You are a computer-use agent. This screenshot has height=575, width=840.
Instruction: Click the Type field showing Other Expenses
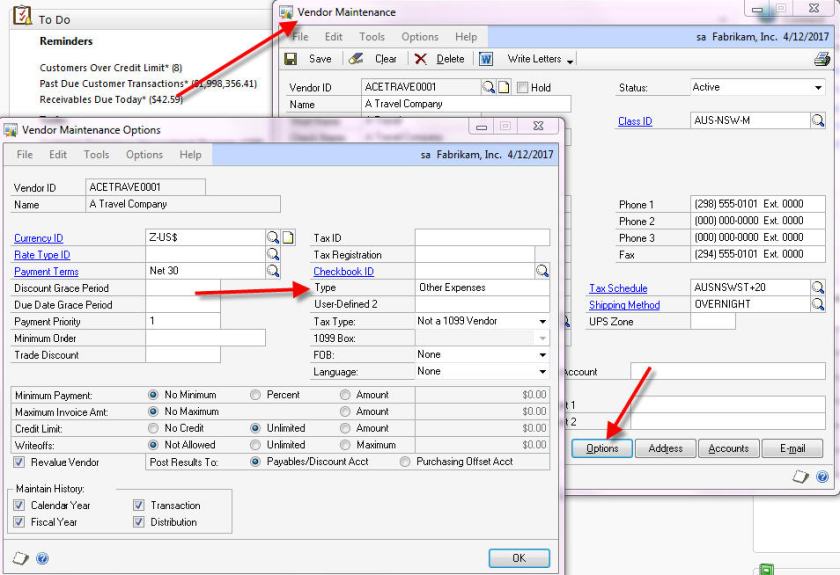point(482,288)
